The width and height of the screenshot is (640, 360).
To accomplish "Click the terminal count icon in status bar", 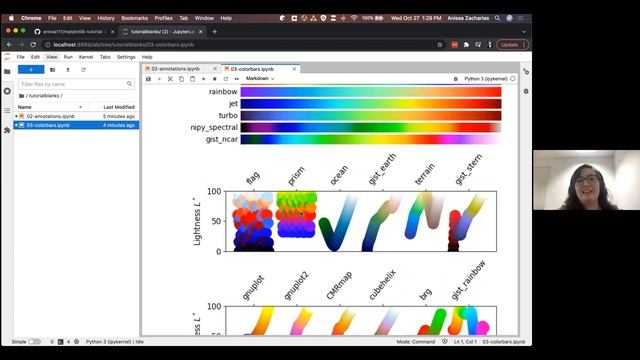I will click(60, 342).
